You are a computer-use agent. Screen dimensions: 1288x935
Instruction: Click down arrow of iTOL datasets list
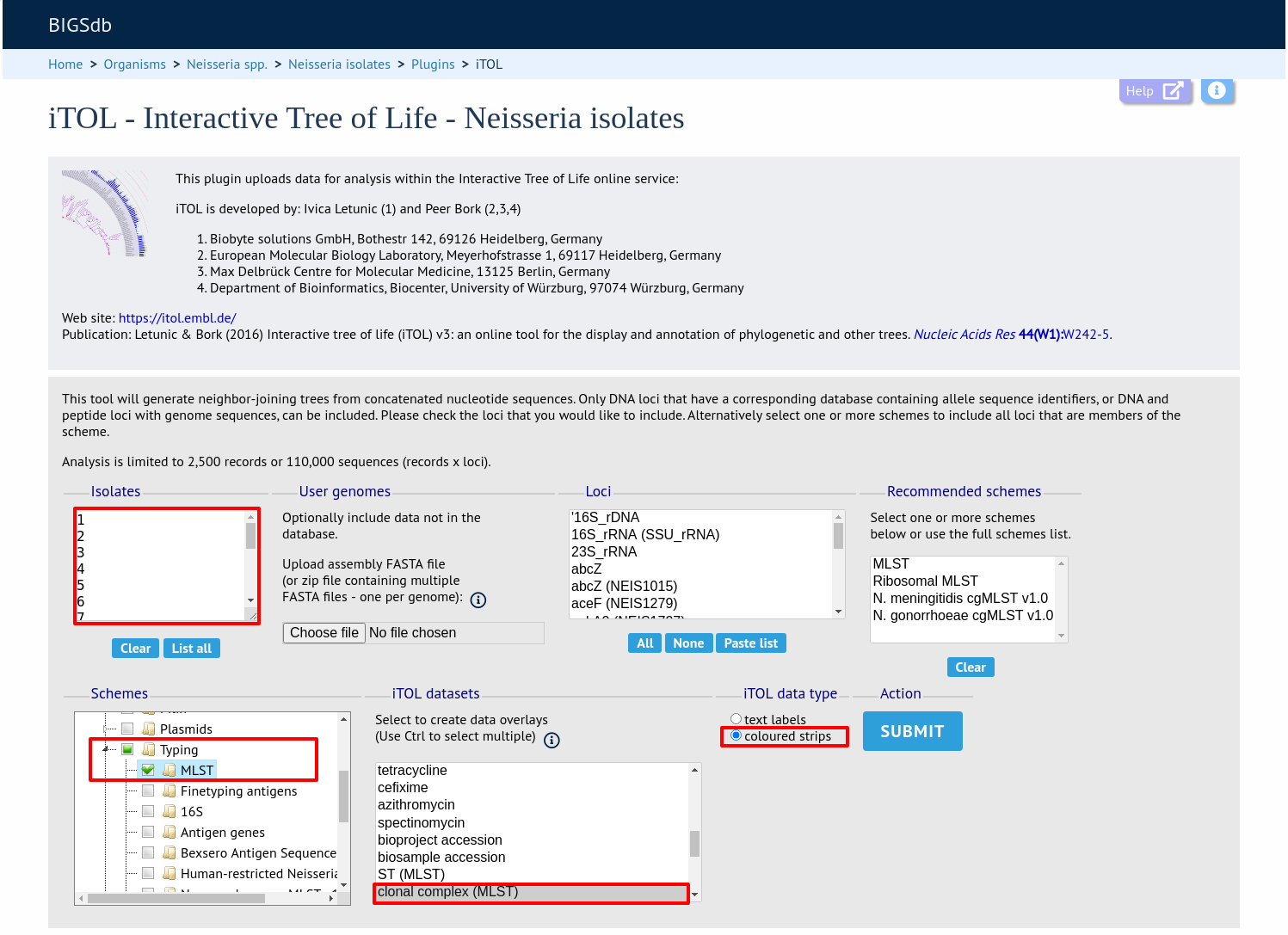pyautogui.click(x=694, y=895)
